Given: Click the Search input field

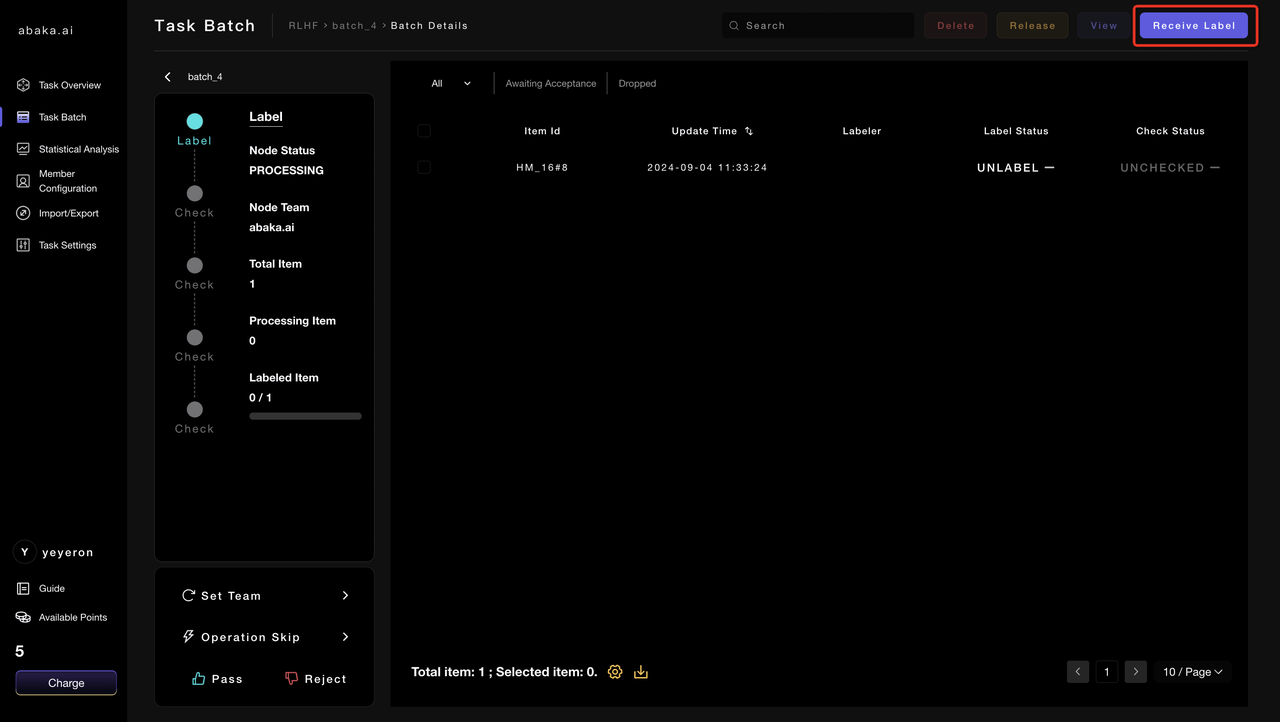Looking at the screenshot, I should pos(825,26).
